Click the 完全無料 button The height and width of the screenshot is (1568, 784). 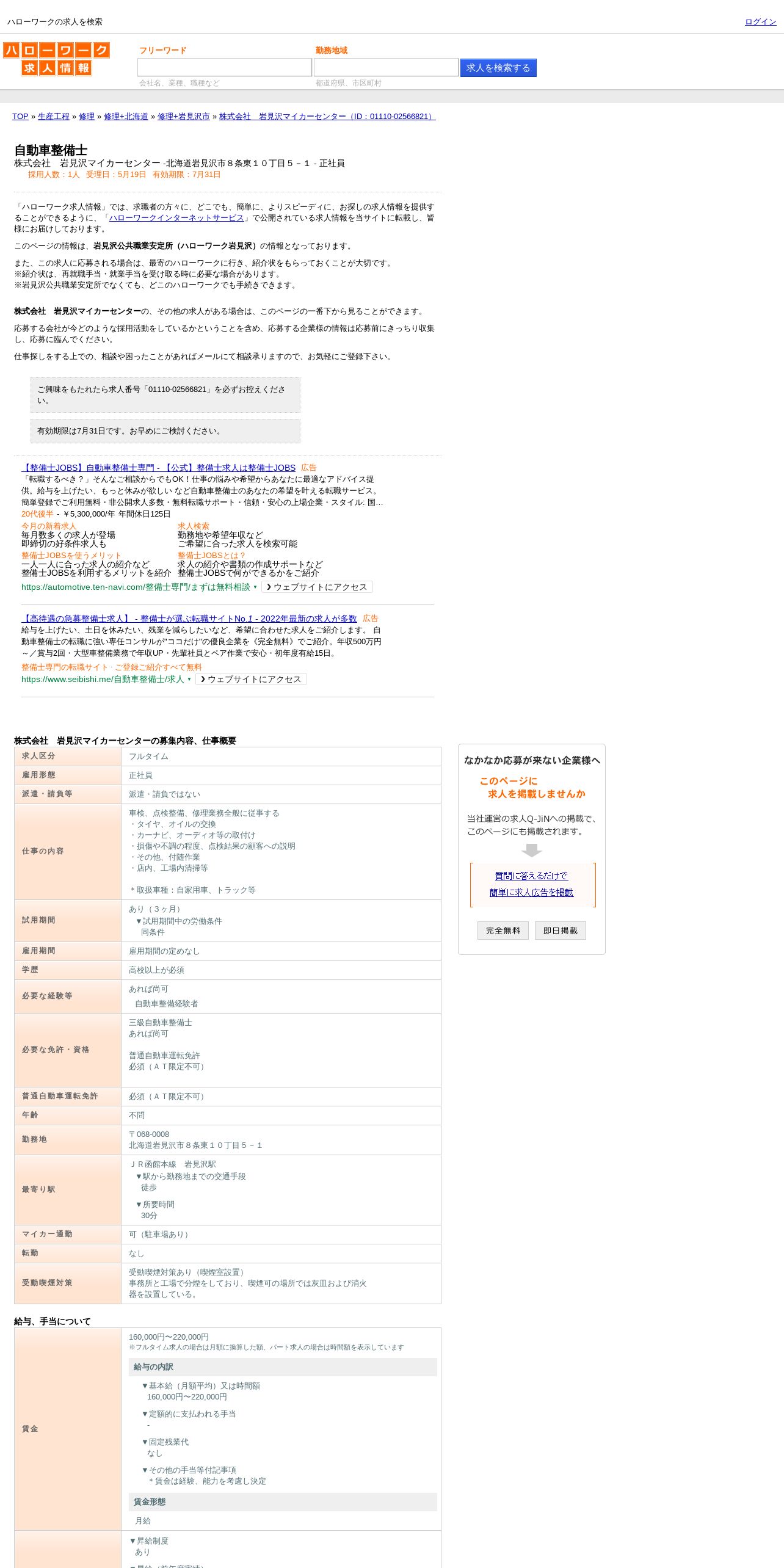pyautogui.click(x=503, y=931)
